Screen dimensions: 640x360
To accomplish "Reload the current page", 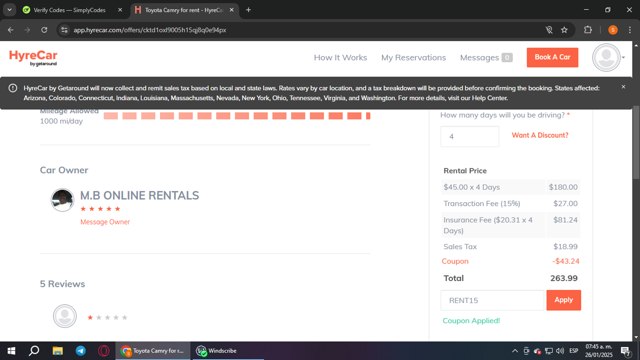I will tap(44, 30).
